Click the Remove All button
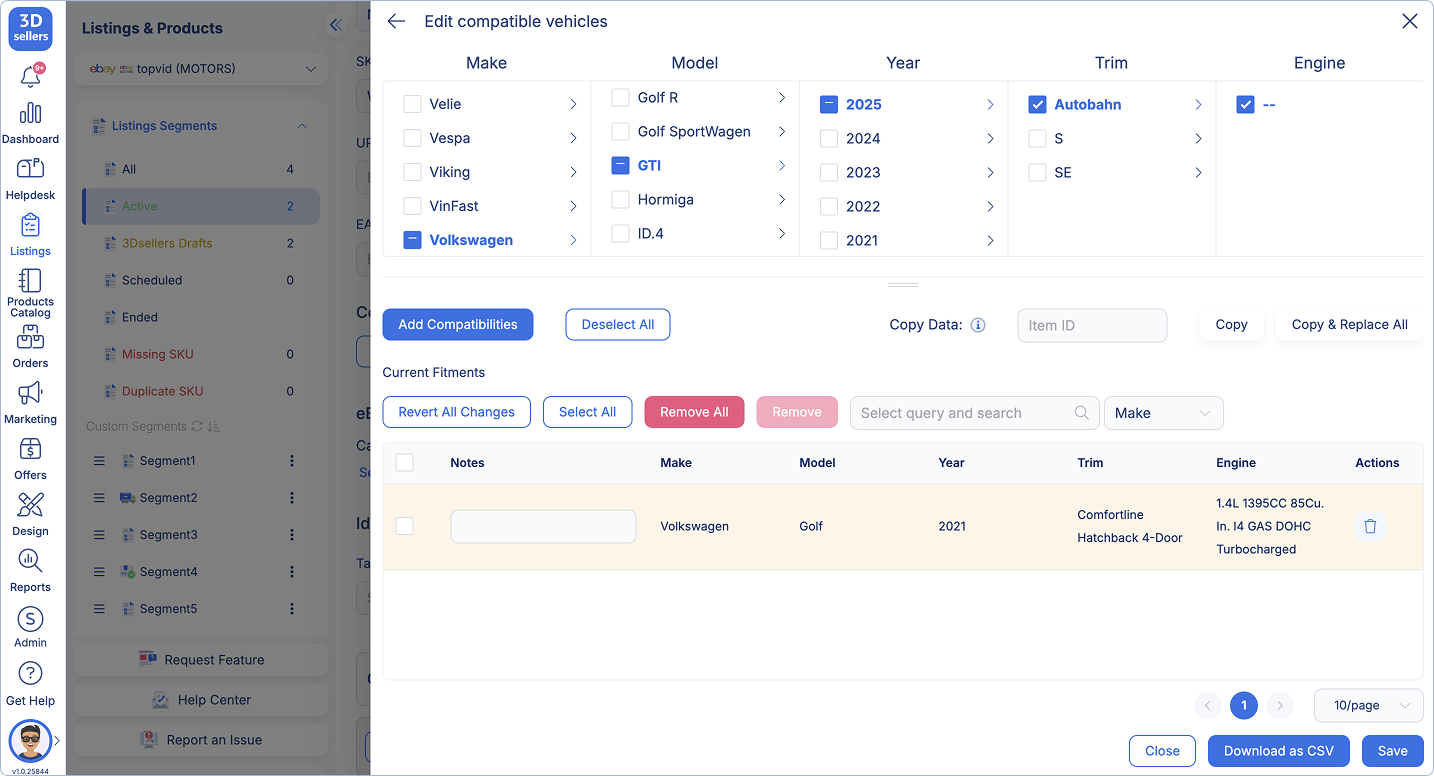This screenshot has height=776, width=1434. [x=694, y=412]
